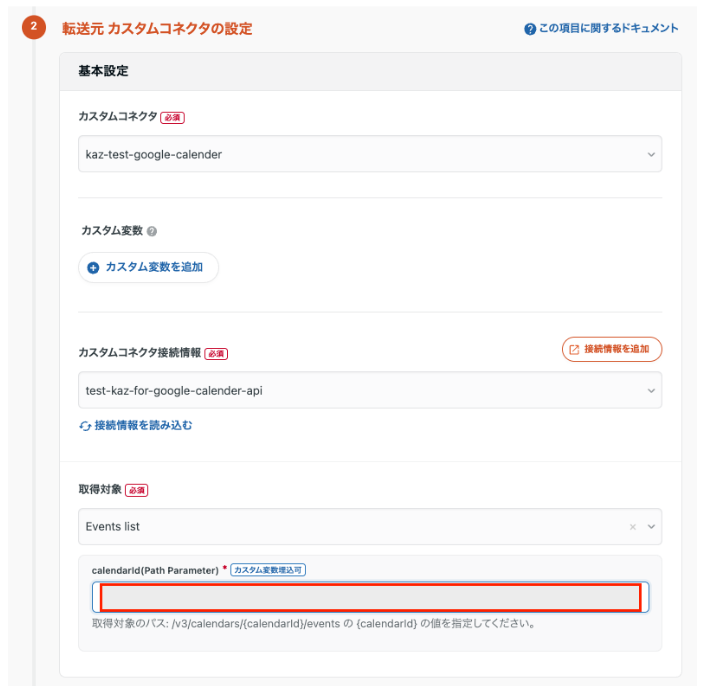
Task: Open the この項目に関するドキュメント link
Action: click(608, 29)
